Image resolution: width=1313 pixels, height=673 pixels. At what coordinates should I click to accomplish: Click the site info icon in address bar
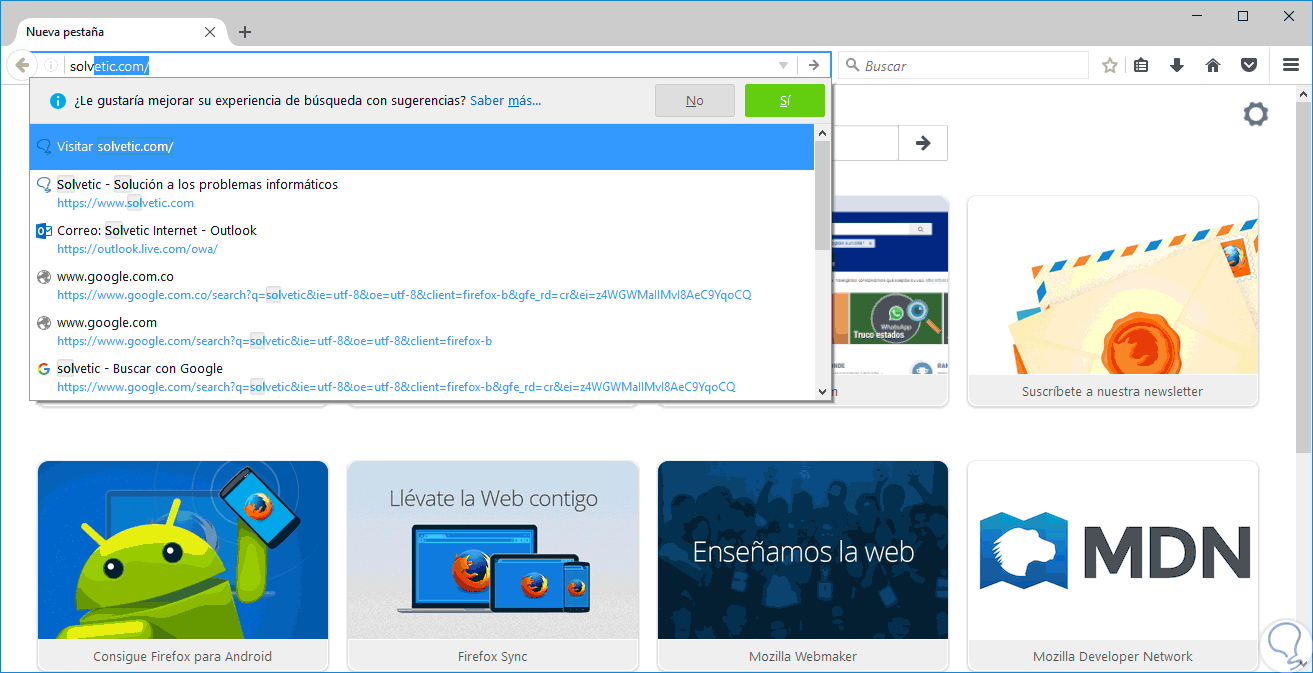point(50,65)
